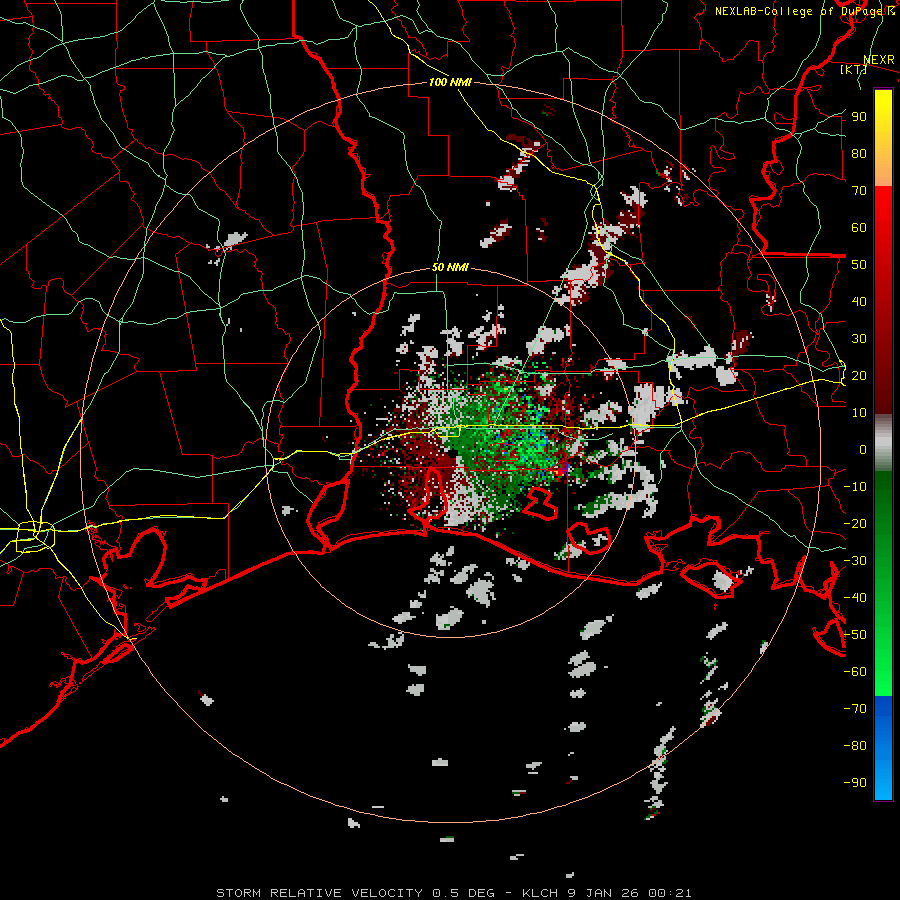Image resolution: width=900 pixels, height=900 pixels.
Task: Select the 40 value on velocity scale
Action: pos(859,302)
